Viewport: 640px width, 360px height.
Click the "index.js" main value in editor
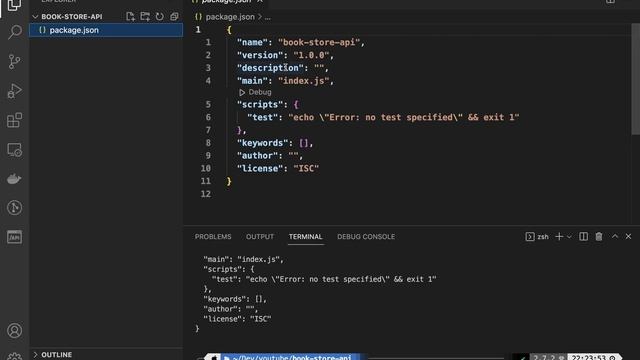[x=304, y=81]
